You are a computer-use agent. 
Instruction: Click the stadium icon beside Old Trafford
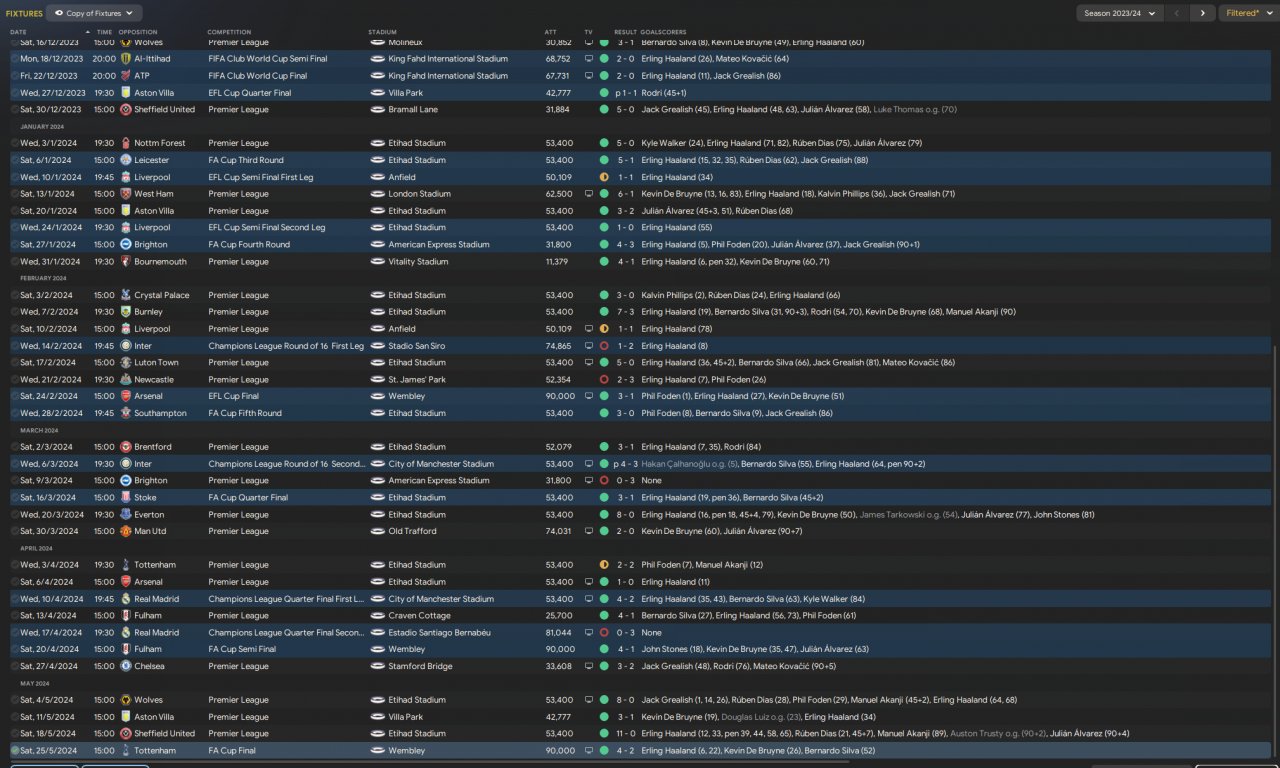pos(377,531)
